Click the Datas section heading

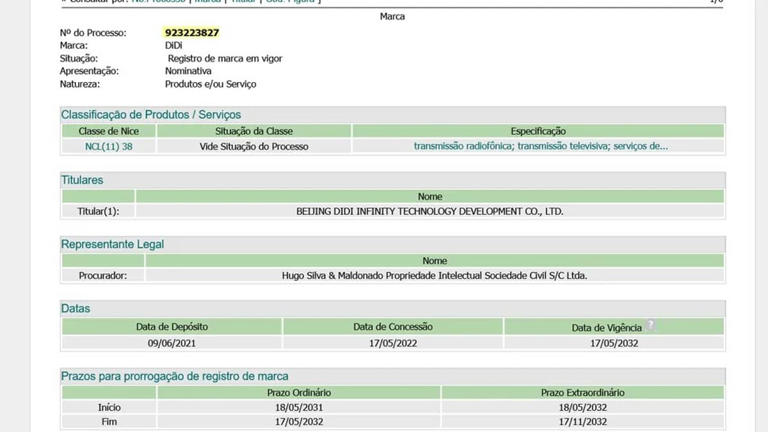pos(75,309)
